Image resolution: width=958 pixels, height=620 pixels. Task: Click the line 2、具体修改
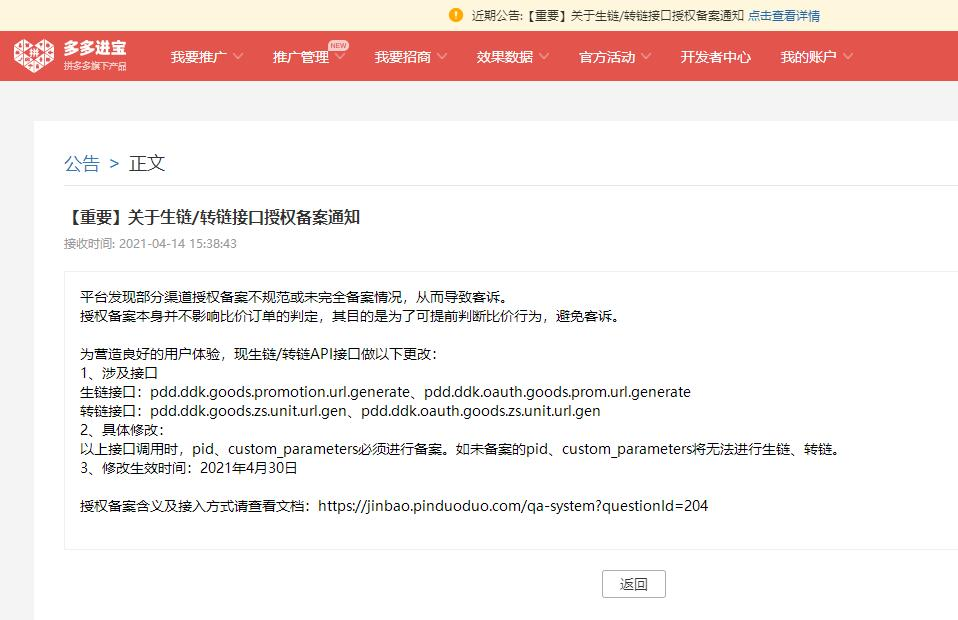click(x=122, y=429)
